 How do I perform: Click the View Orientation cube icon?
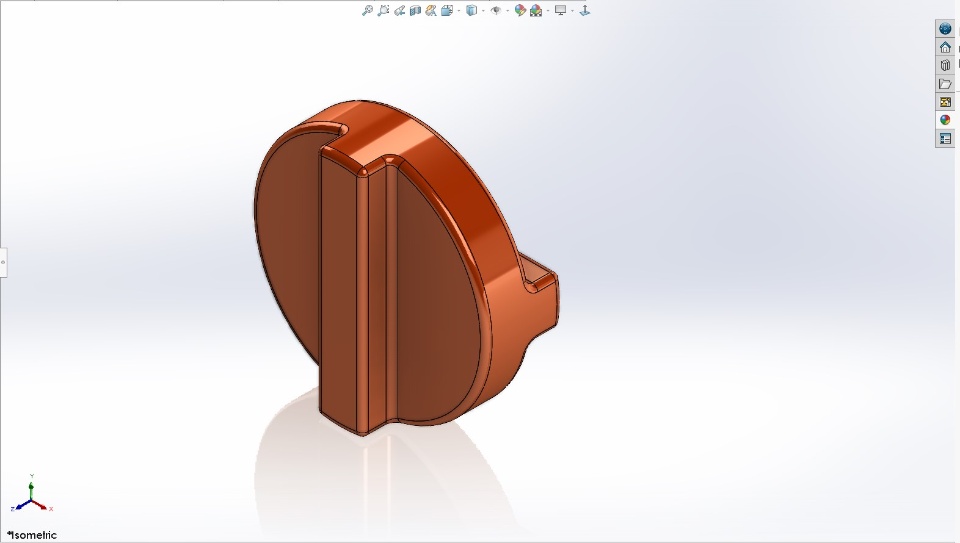pyautogui.click(x=447, y=10)
